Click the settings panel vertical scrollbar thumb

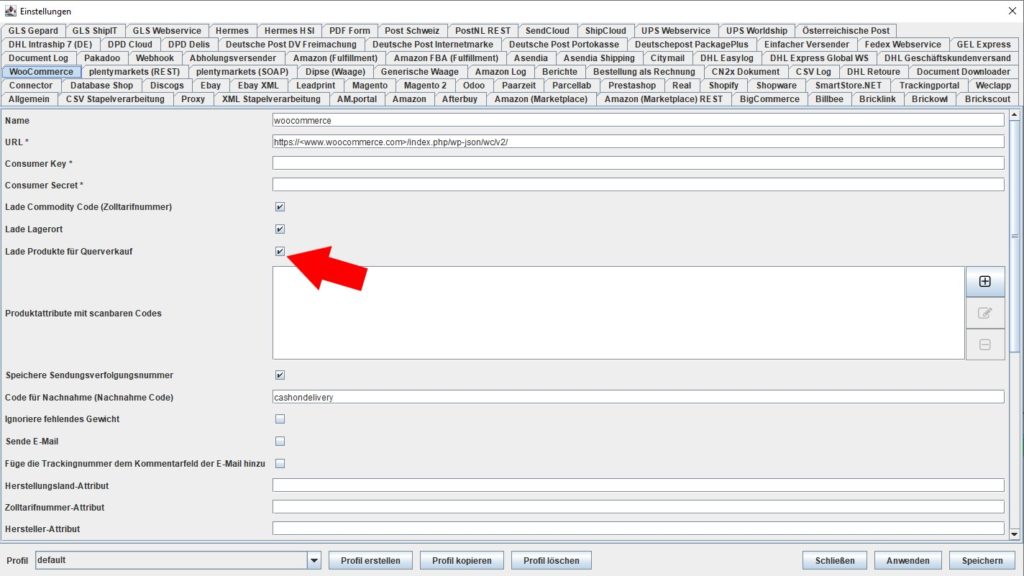click(x=1014, y=236)
